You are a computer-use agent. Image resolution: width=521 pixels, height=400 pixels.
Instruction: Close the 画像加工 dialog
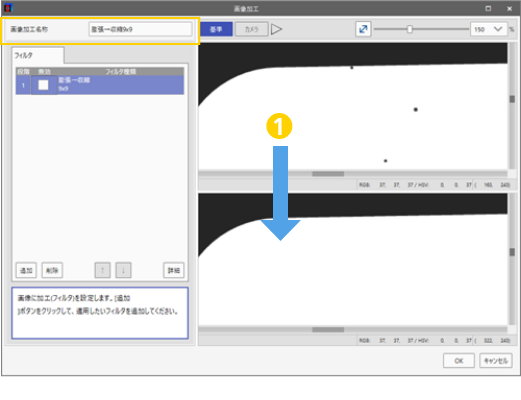pyautogui.click(x=509, y=9)
